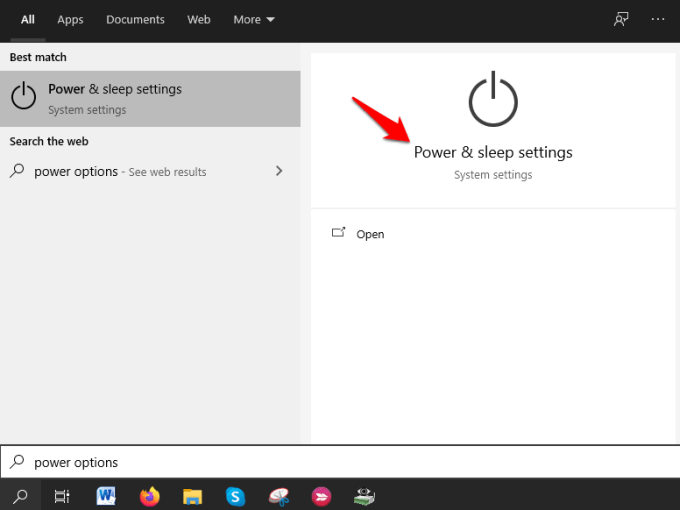Launch Microsoft Word from taskbar
The image size is (680, 510).
coord(106,496)
